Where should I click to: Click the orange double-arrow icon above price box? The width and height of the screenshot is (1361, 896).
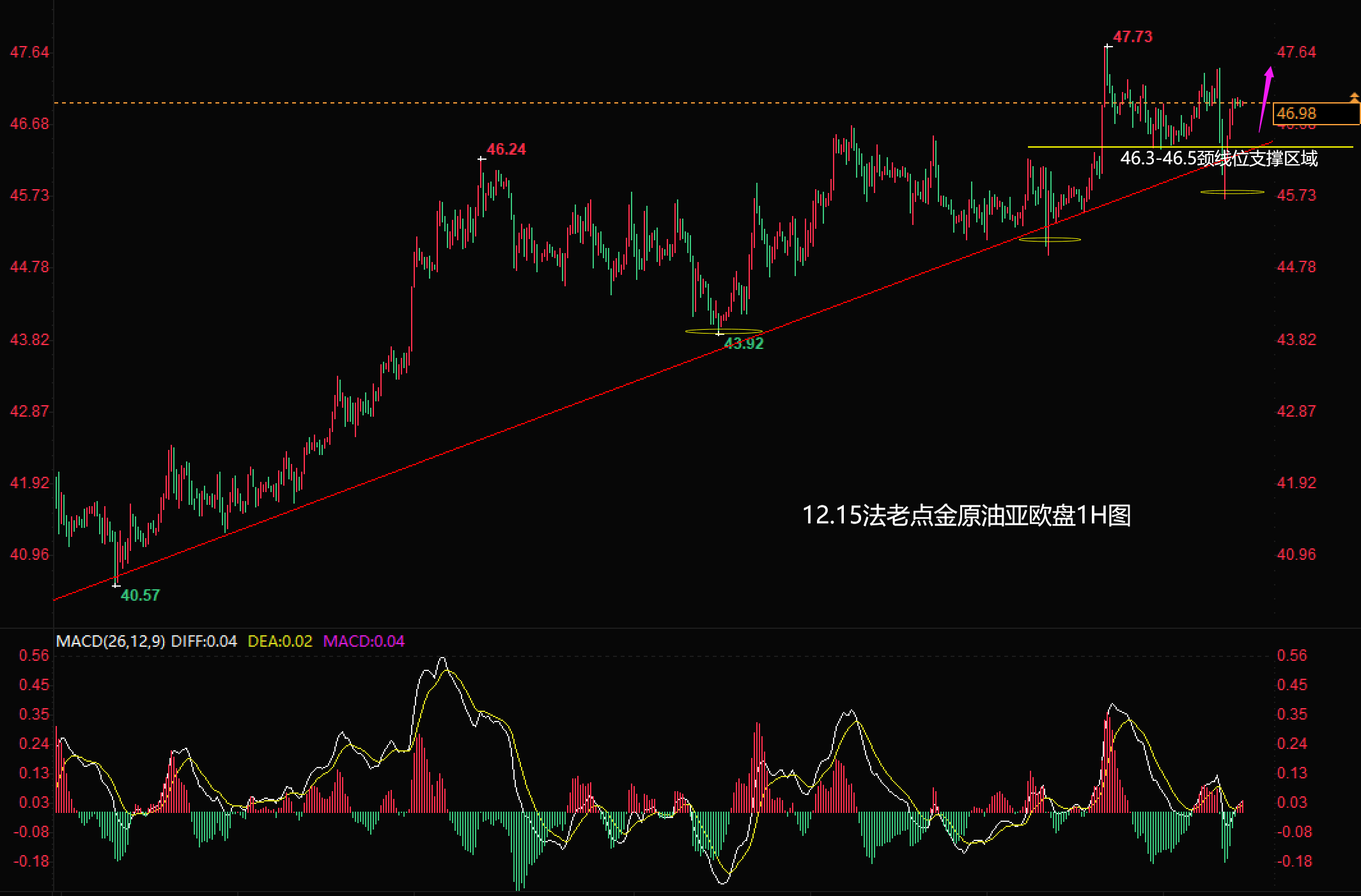point(1354,97)
